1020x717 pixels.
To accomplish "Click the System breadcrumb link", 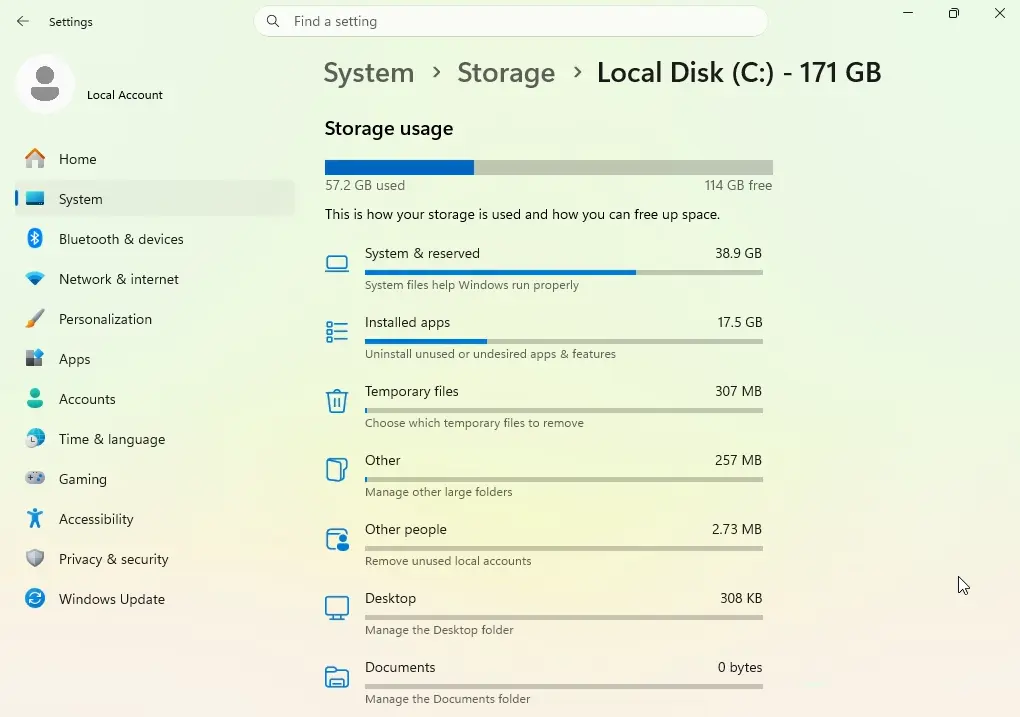I will pyautogui.click(x=369, y=73).
